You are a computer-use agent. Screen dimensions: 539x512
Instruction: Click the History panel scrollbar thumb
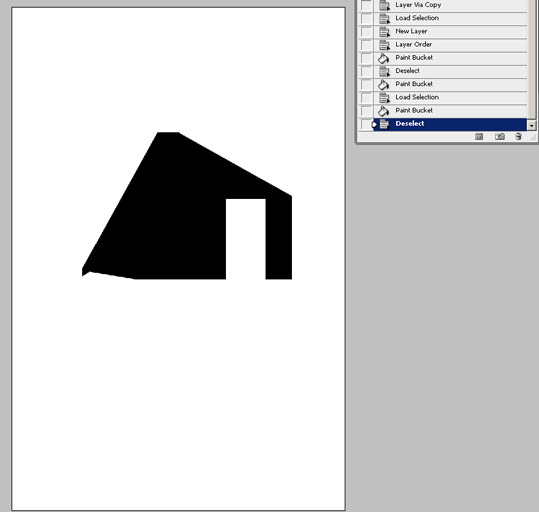532,58
